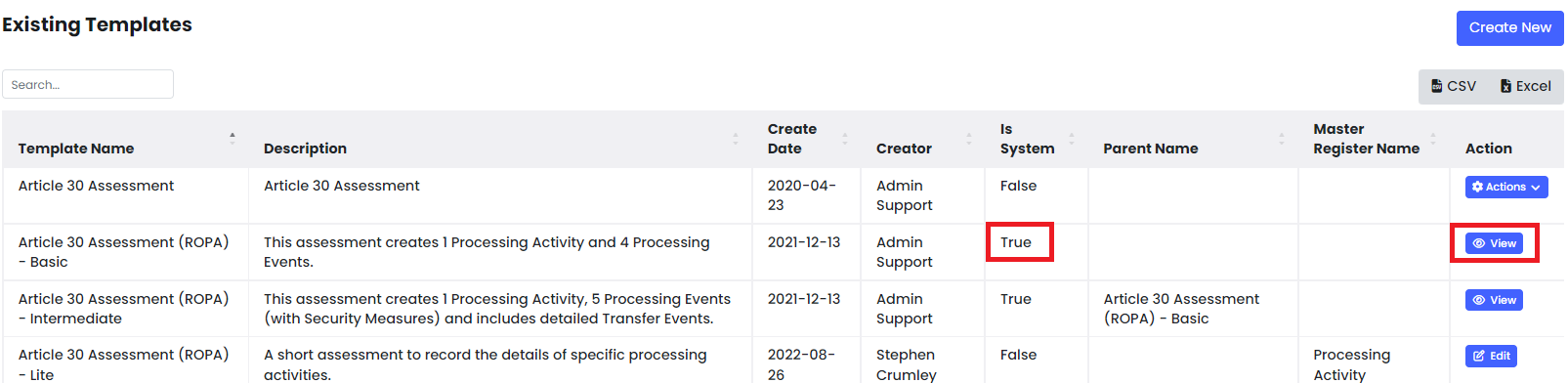
Task: Open Actions dropdown for Article 30 Assessment
Action: point(1506,187)
